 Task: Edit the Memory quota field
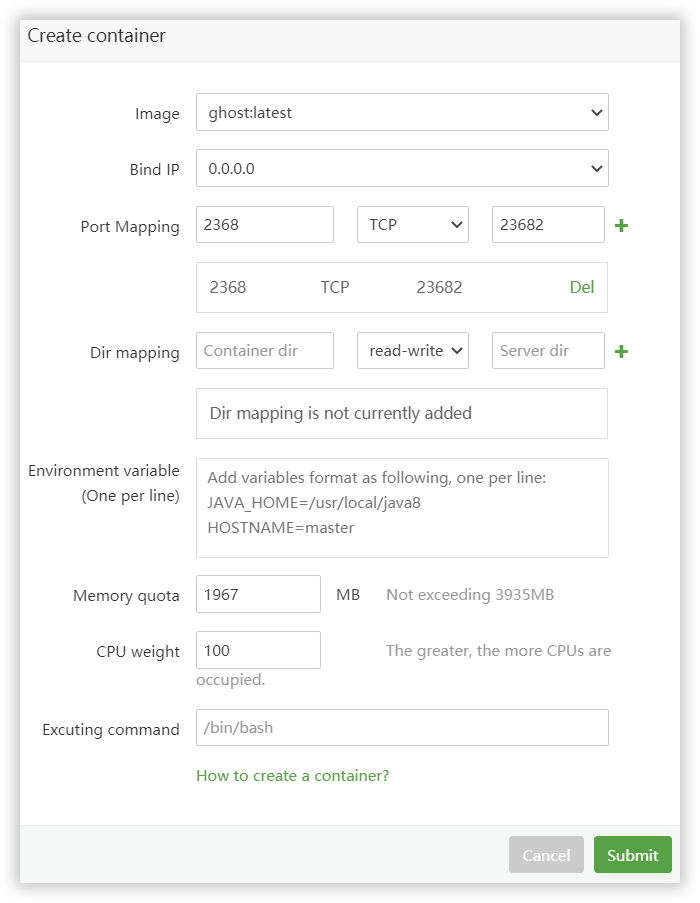(258, 594)
